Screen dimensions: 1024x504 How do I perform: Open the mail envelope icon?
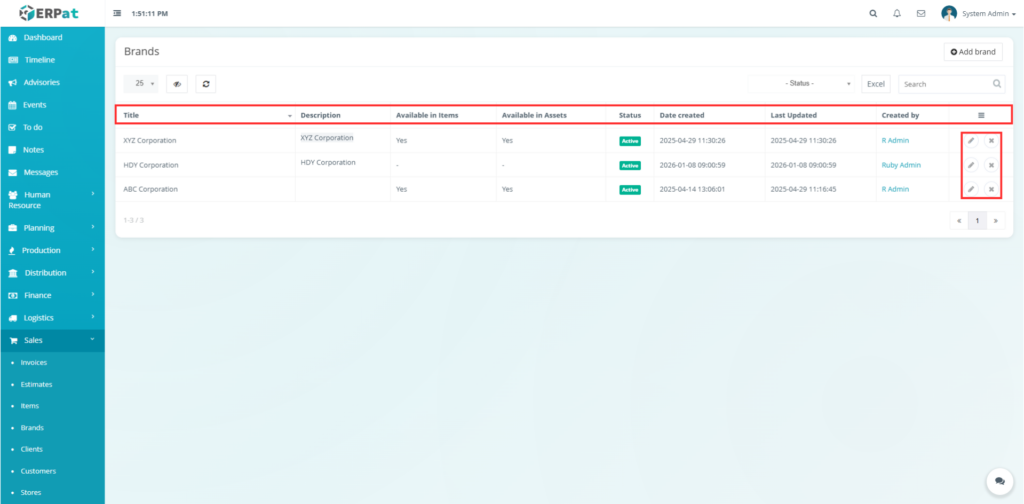[x=921, y=14]
